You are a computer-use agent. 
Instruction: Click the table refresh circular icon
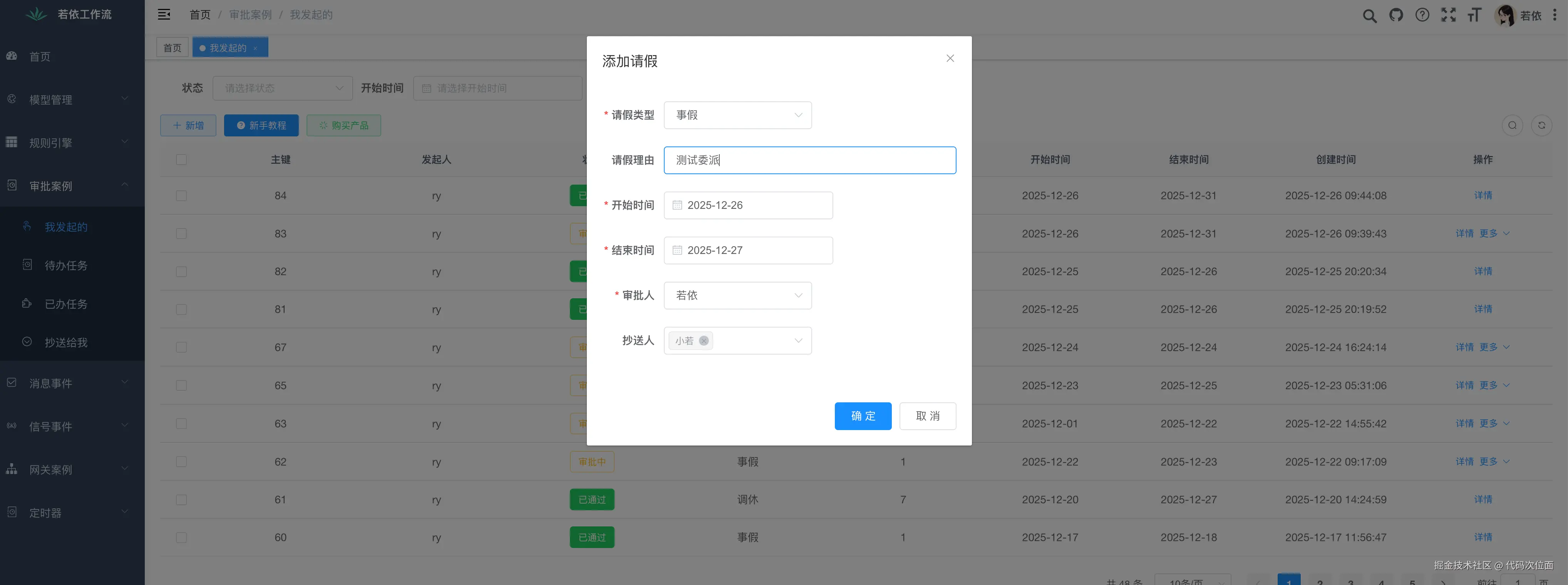point(1541,126)
